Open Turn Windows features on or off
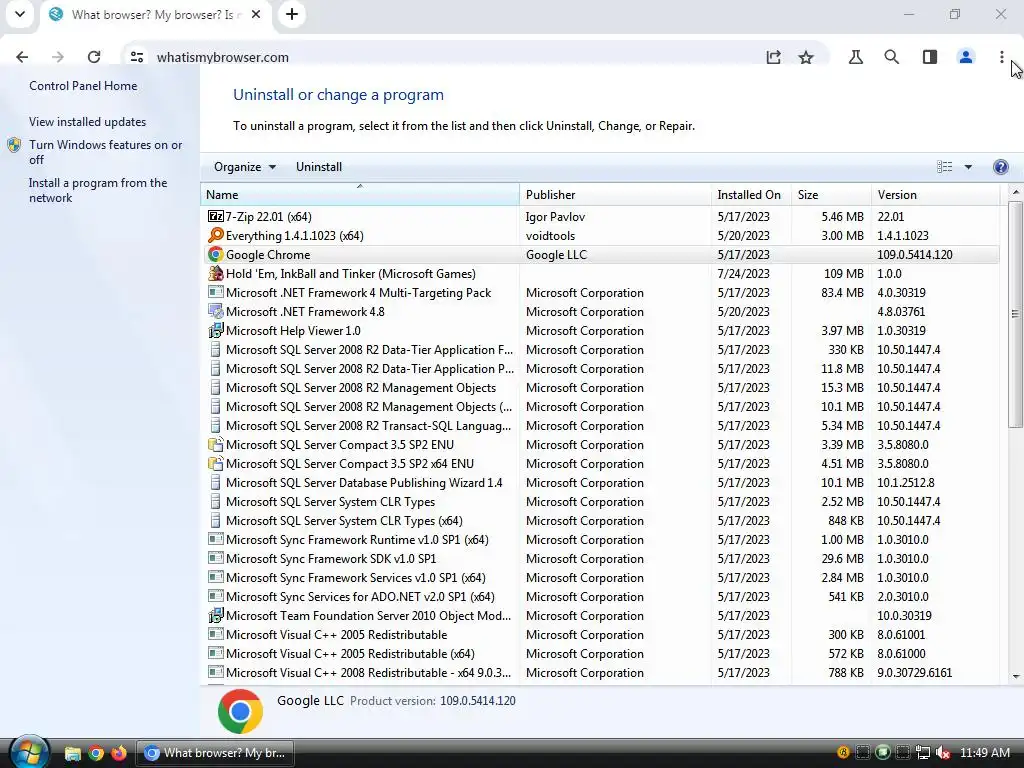The width and height of the screenshot is (1024, 768). click(x=105, y=152)
